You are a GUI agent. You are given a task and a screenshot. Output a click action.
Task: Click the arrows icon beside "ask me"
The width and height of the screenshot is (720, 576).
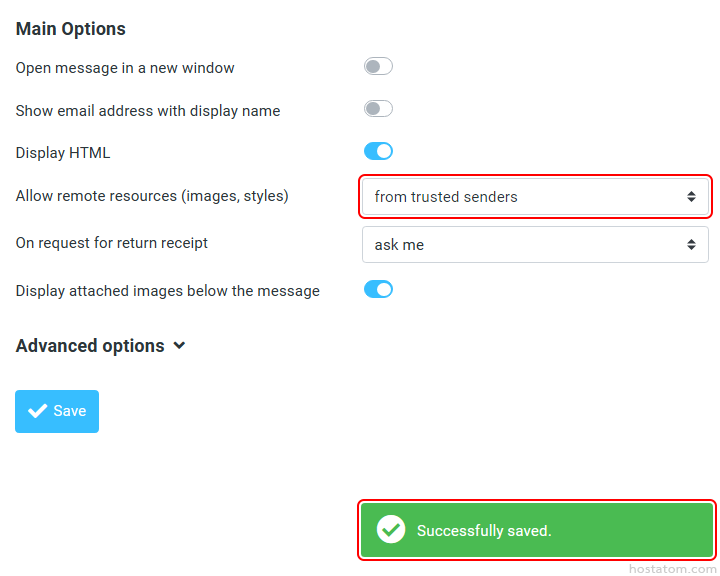[x=691, y=245]
